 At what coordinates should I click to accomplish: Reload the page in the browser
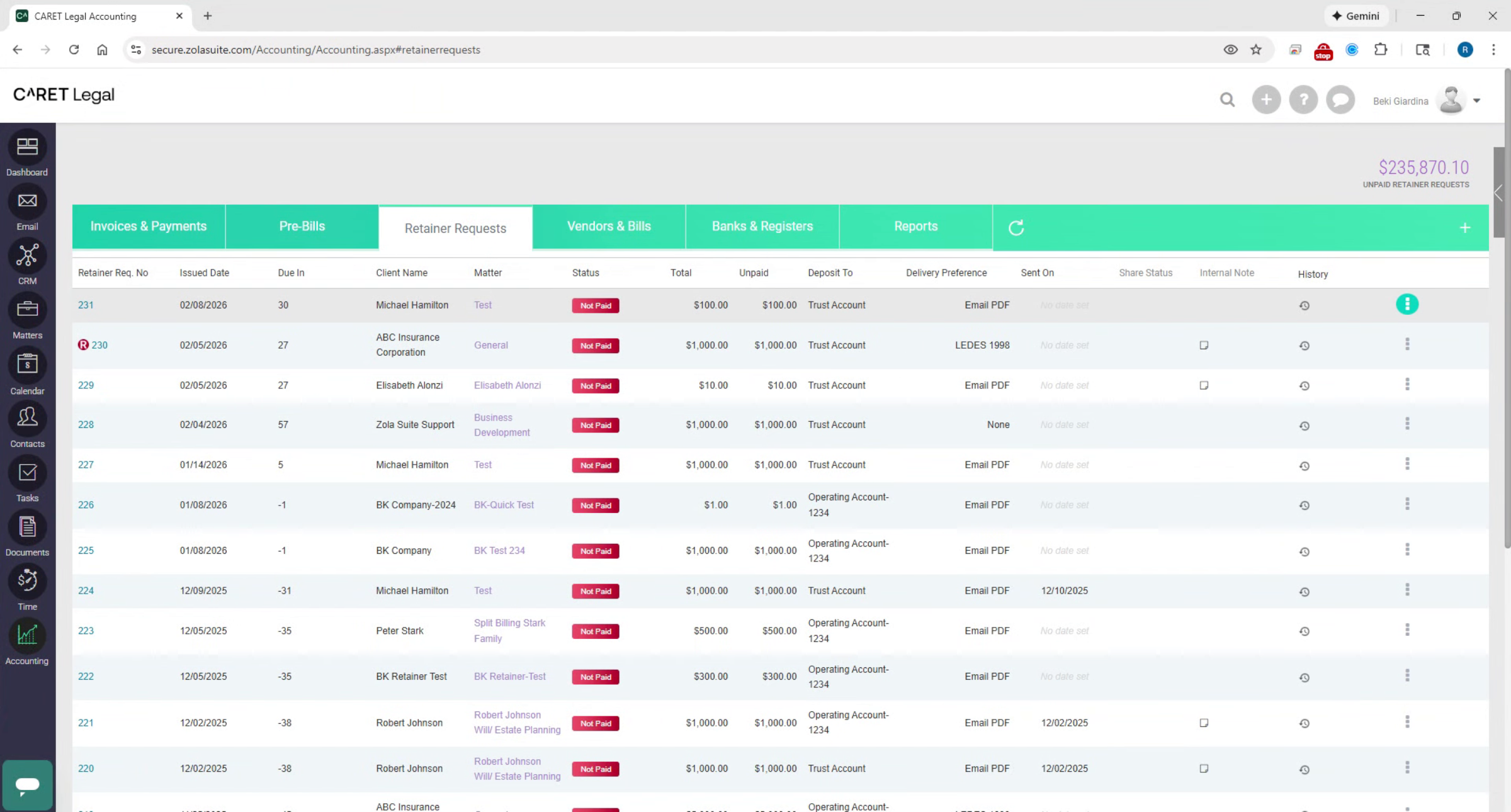[74, 50]
